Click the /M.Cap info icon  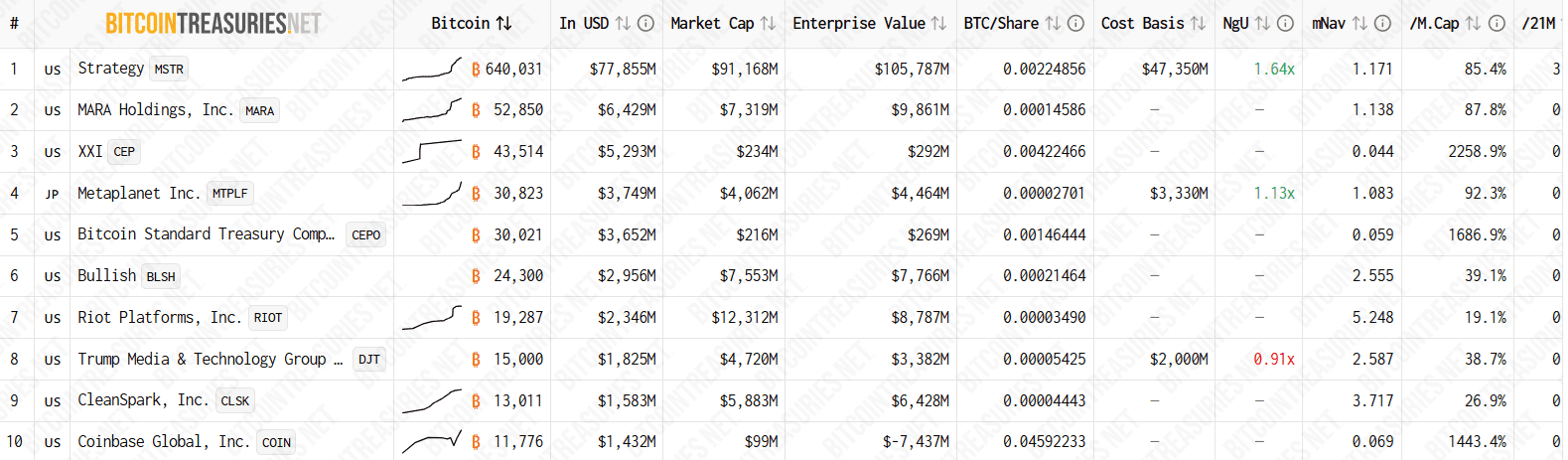coord(1497,23)
